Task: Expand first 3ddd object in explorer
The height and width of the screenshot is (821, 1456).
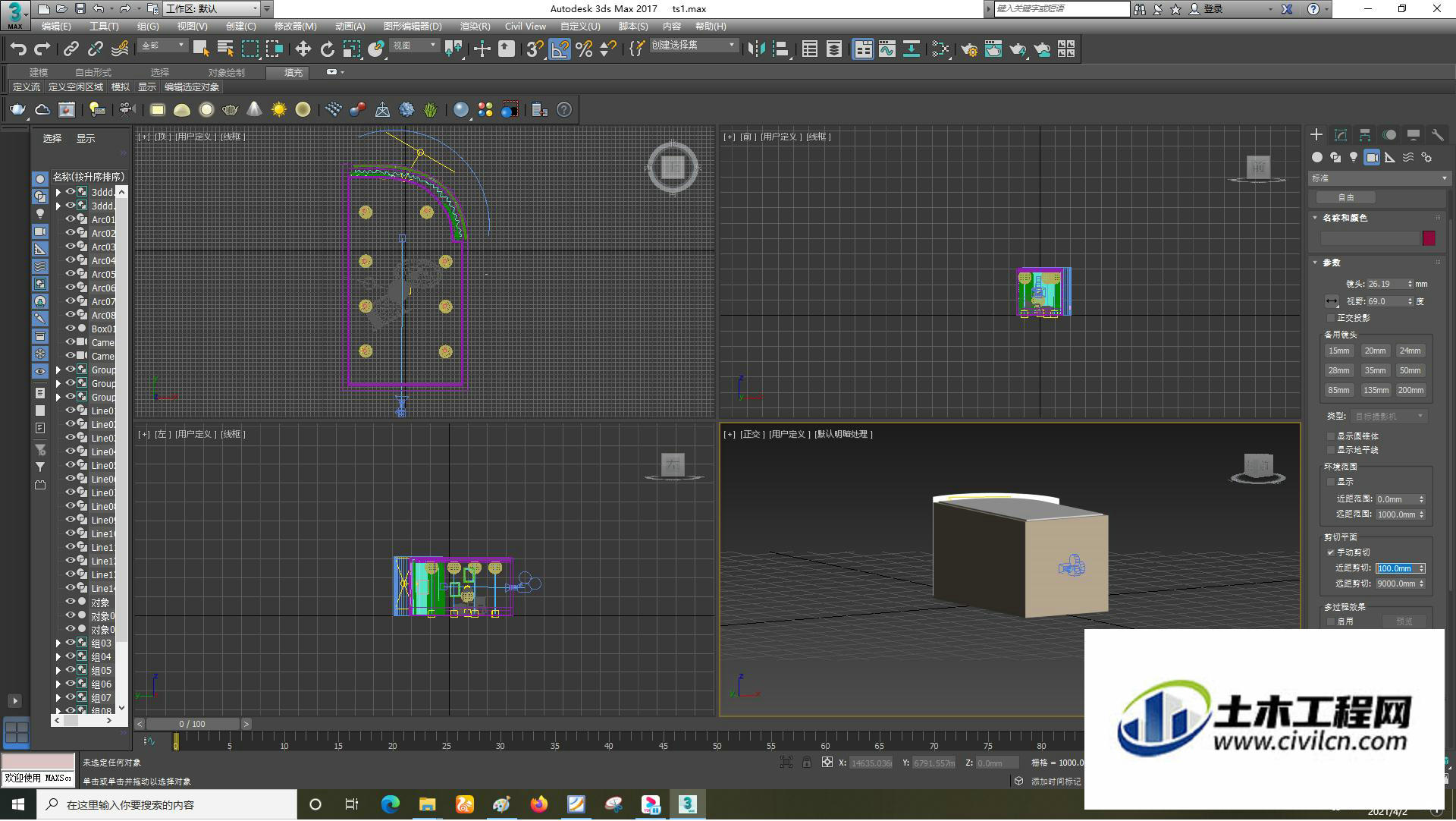Action: (x=58, y=193)
